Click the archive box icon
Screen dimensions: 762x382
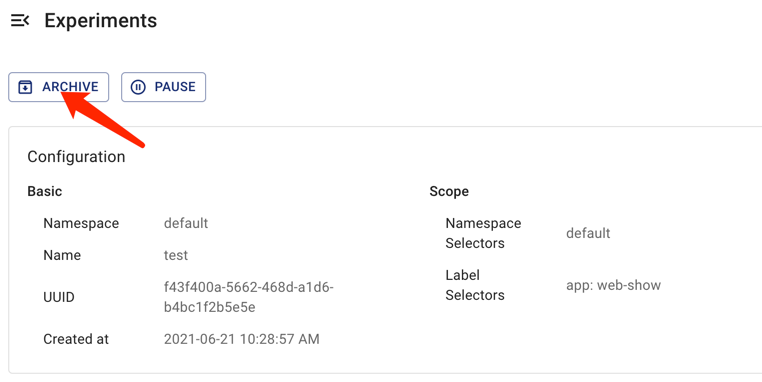[25, 87]
